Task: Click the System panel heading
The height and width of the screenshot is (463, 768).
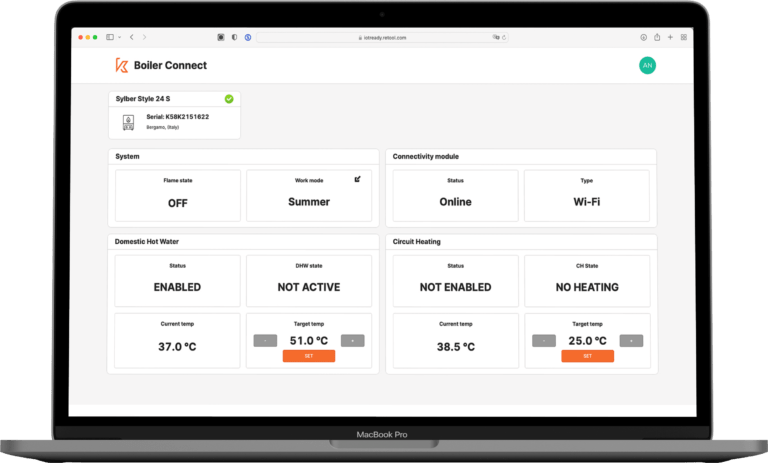Action: click(x=127, y=156)
